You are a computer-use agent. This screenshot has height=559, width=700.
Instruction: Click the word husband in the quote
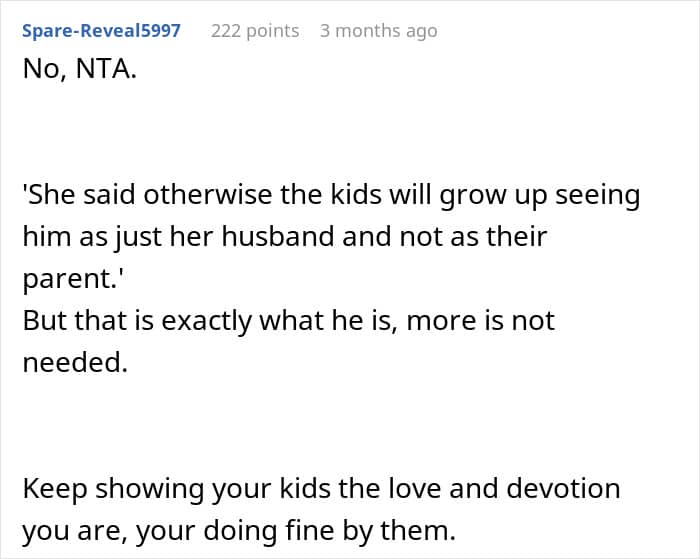278,236
